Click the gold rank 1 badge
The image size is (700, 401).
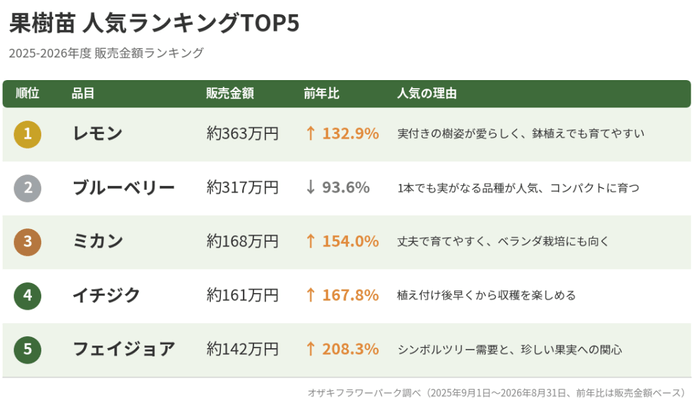click(27, 134)
